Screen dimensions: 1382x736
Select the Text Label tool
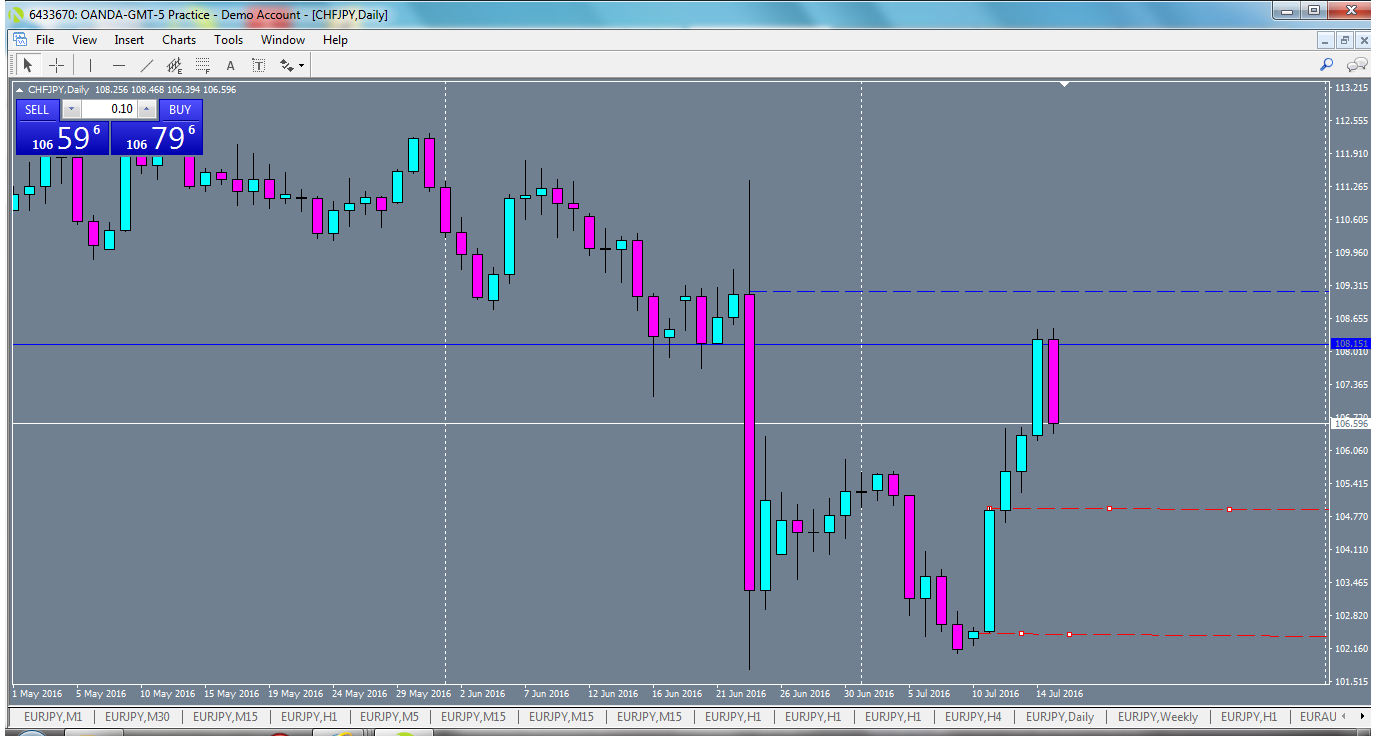tap(258, 64)
